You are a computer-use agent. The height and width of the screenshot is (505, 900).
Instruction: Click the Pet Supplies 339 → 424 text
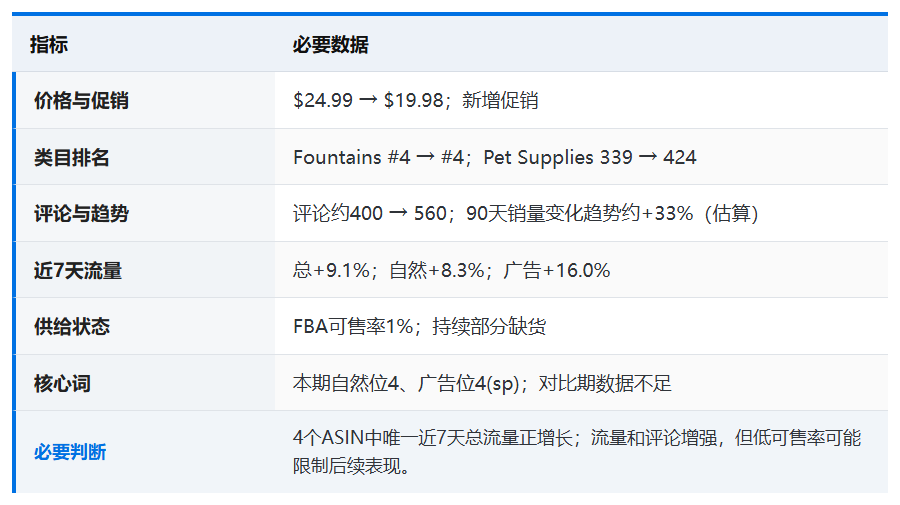[x=589, y=157]
